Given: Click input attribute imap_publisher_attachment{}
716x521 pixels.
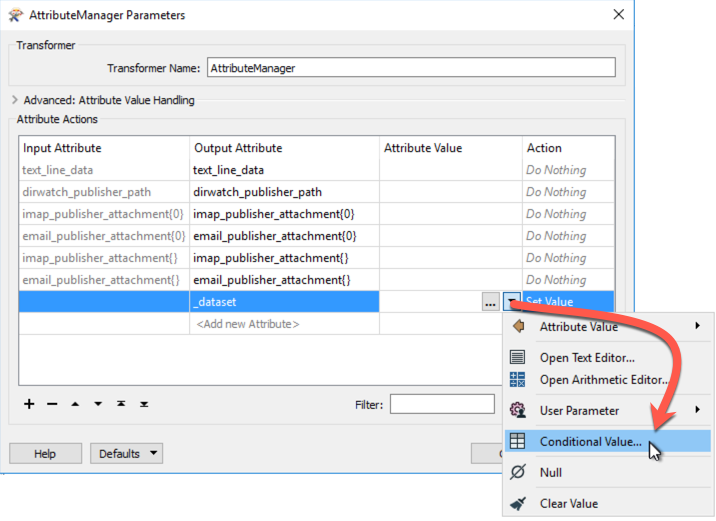Looking at the screenshot, I should point(104,258).
